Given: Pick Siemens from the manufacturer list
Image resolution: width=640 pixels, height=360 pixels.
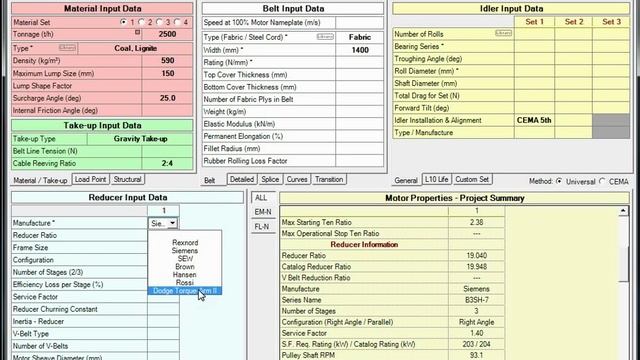Looking at the screenshot, I should click(185, 251).
